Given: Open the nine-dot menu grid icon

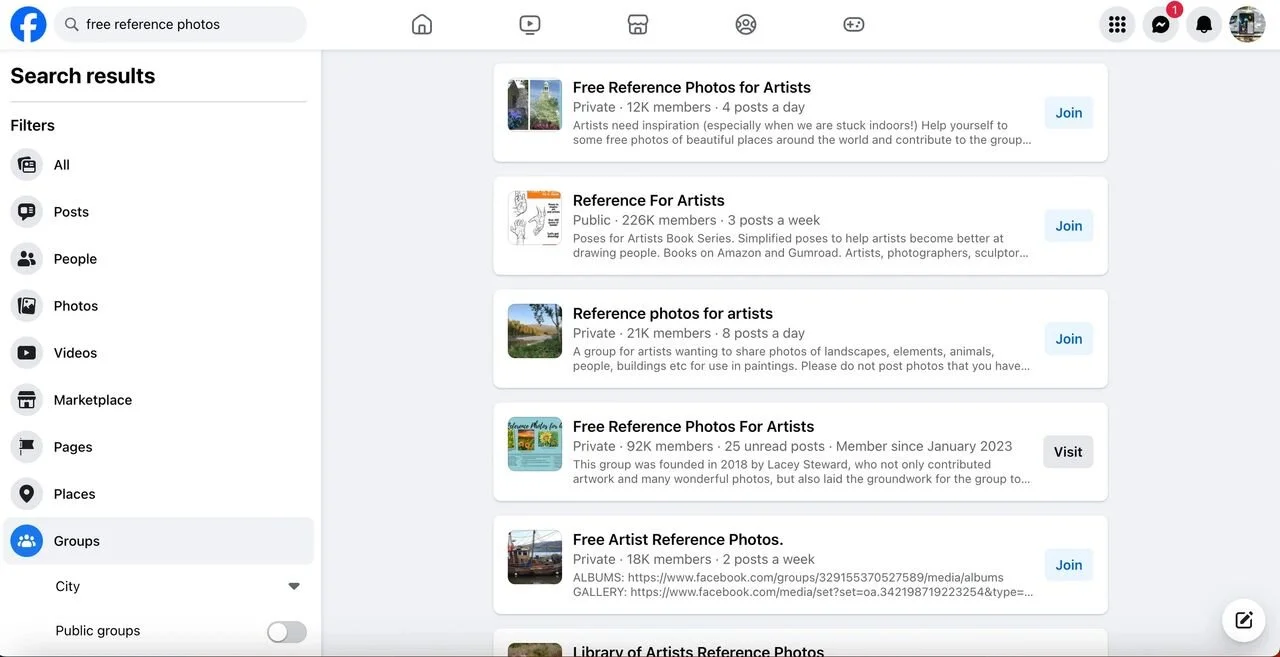Looking at the screenshot, I should tap(1117, 25).
